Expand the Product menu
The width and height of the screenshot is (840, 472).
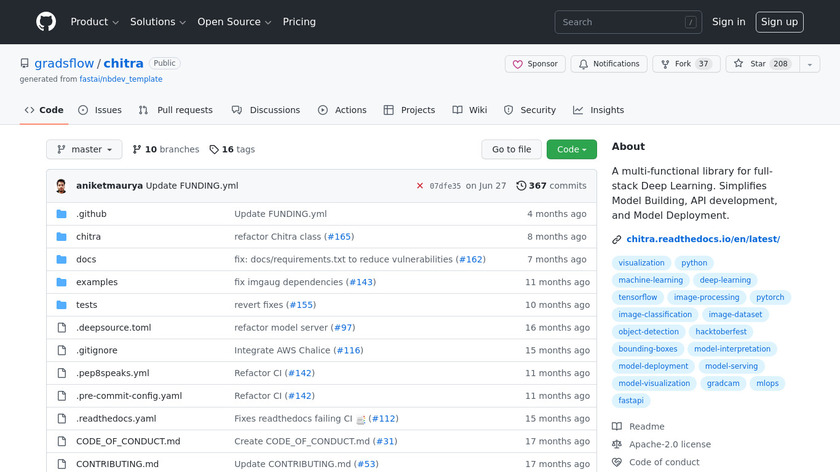tap(95, 22)
